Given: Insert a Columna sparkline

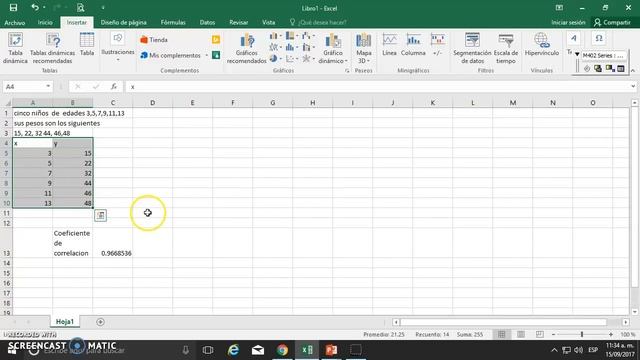Looking at the screenshot, I should 413,45.
